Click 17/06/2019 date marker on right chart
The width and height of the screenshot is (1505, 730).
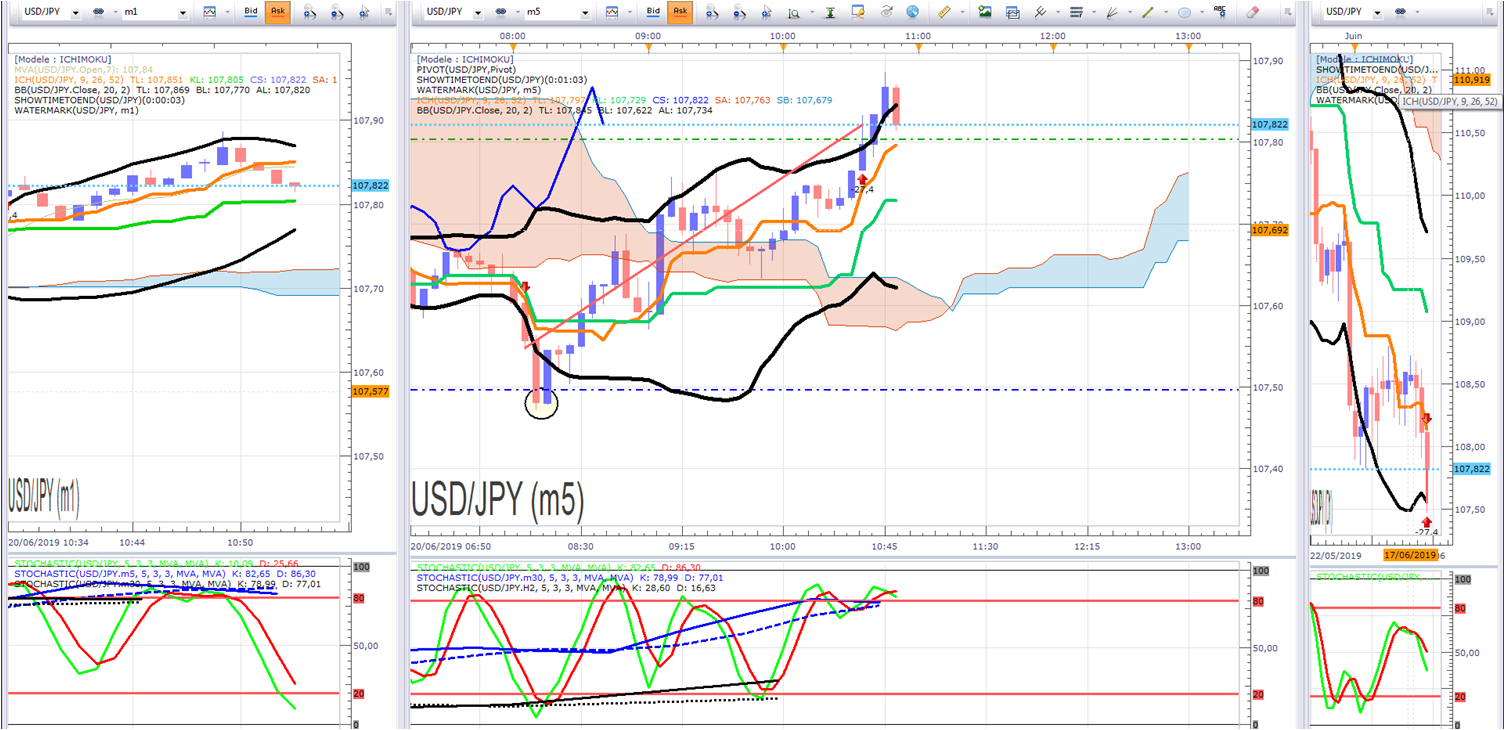[1410, 554]
